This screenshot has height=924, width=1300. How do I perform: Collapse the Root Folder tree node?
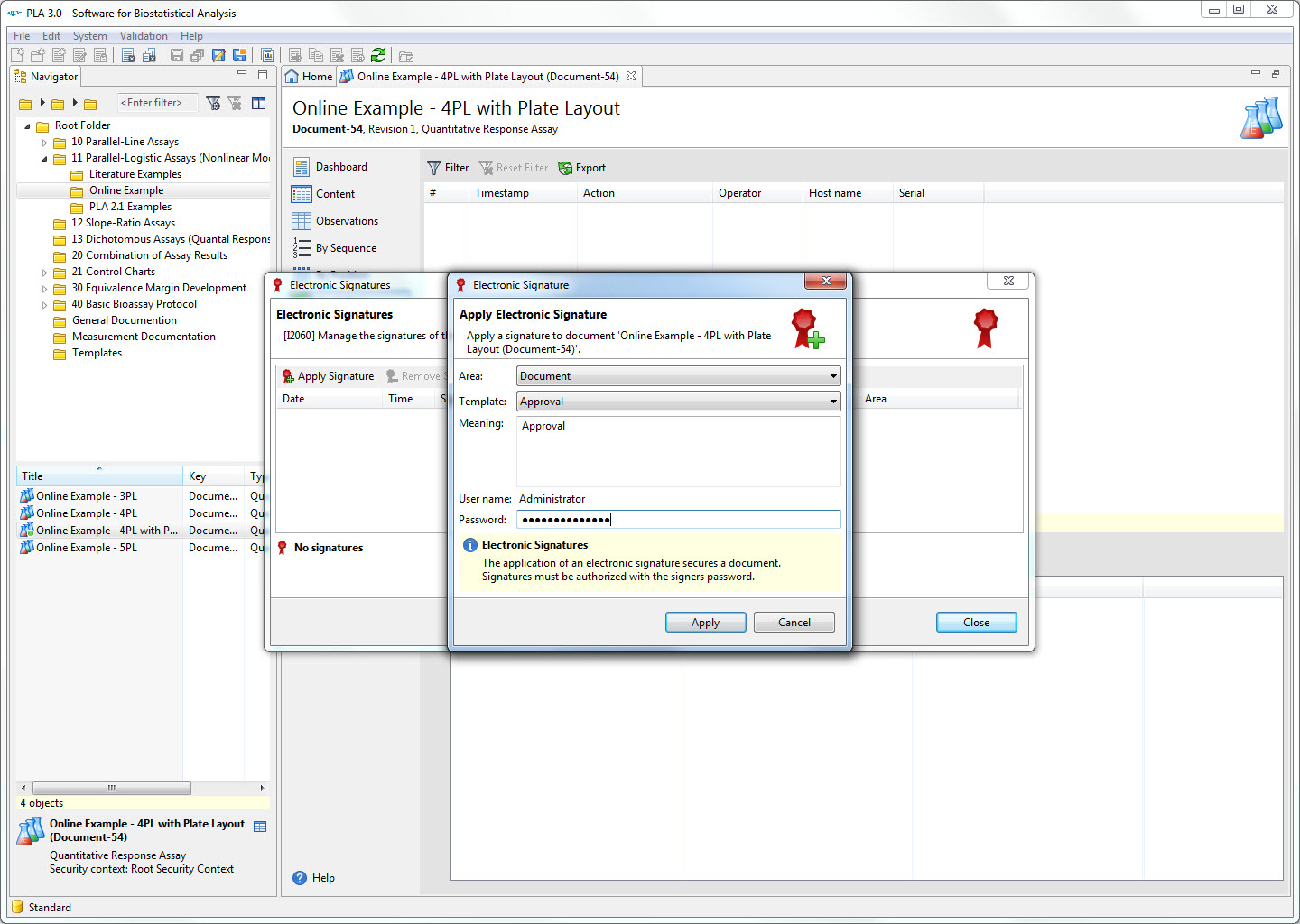27,126
